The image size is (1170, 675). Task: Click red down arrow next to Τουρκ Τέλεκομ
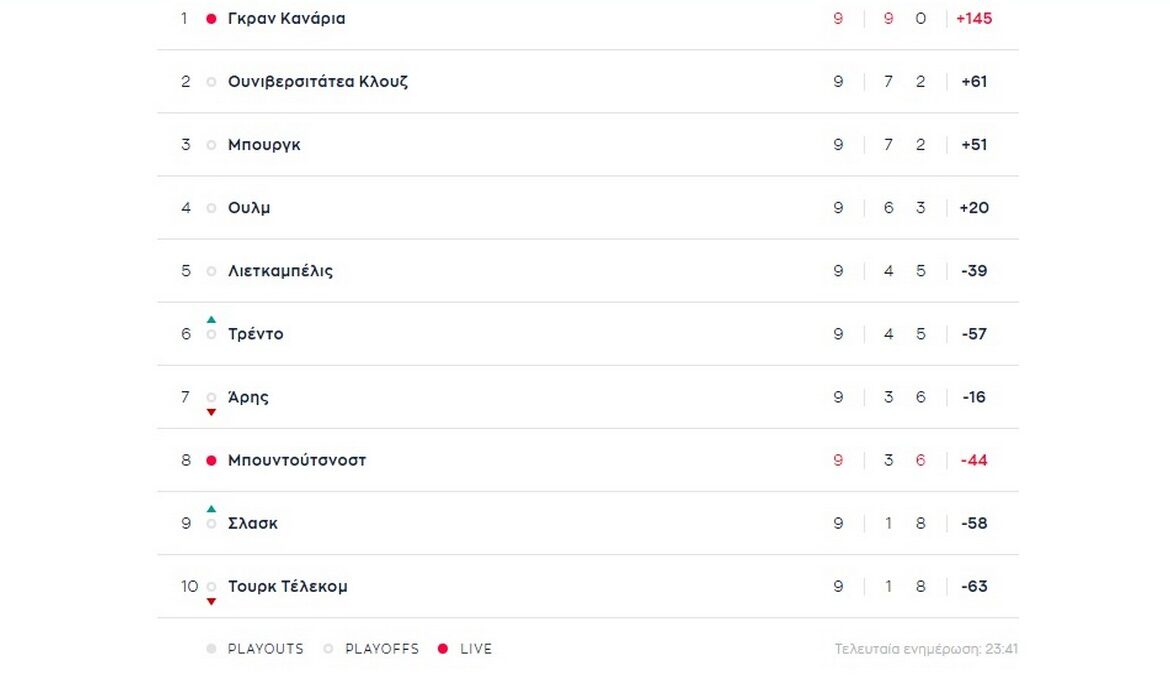point(211,601)
